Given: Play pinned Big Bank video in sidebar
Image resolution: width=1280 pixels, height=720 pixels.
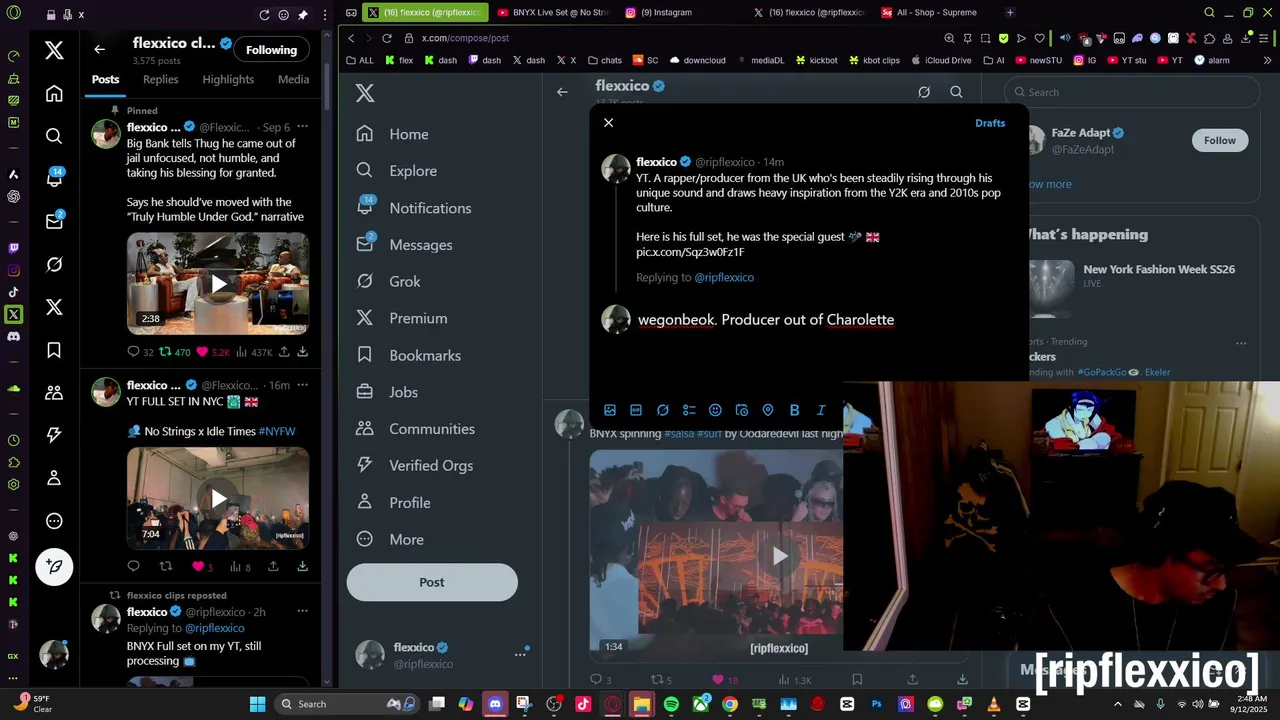Looking at the screenshot, I should point(218,284).
